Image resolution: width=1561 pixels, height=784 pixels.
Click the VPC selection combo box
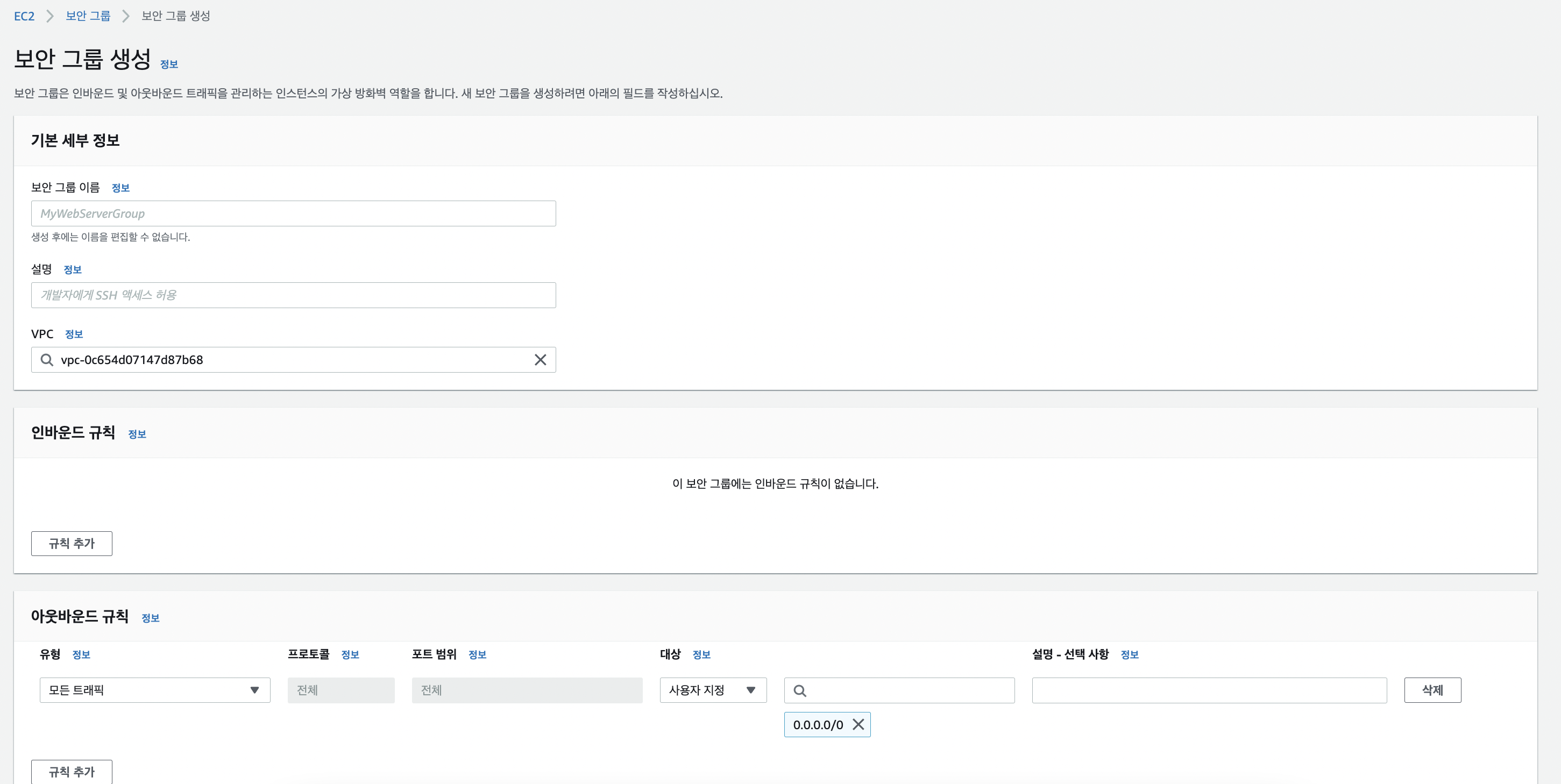click(x=291, y=360)
